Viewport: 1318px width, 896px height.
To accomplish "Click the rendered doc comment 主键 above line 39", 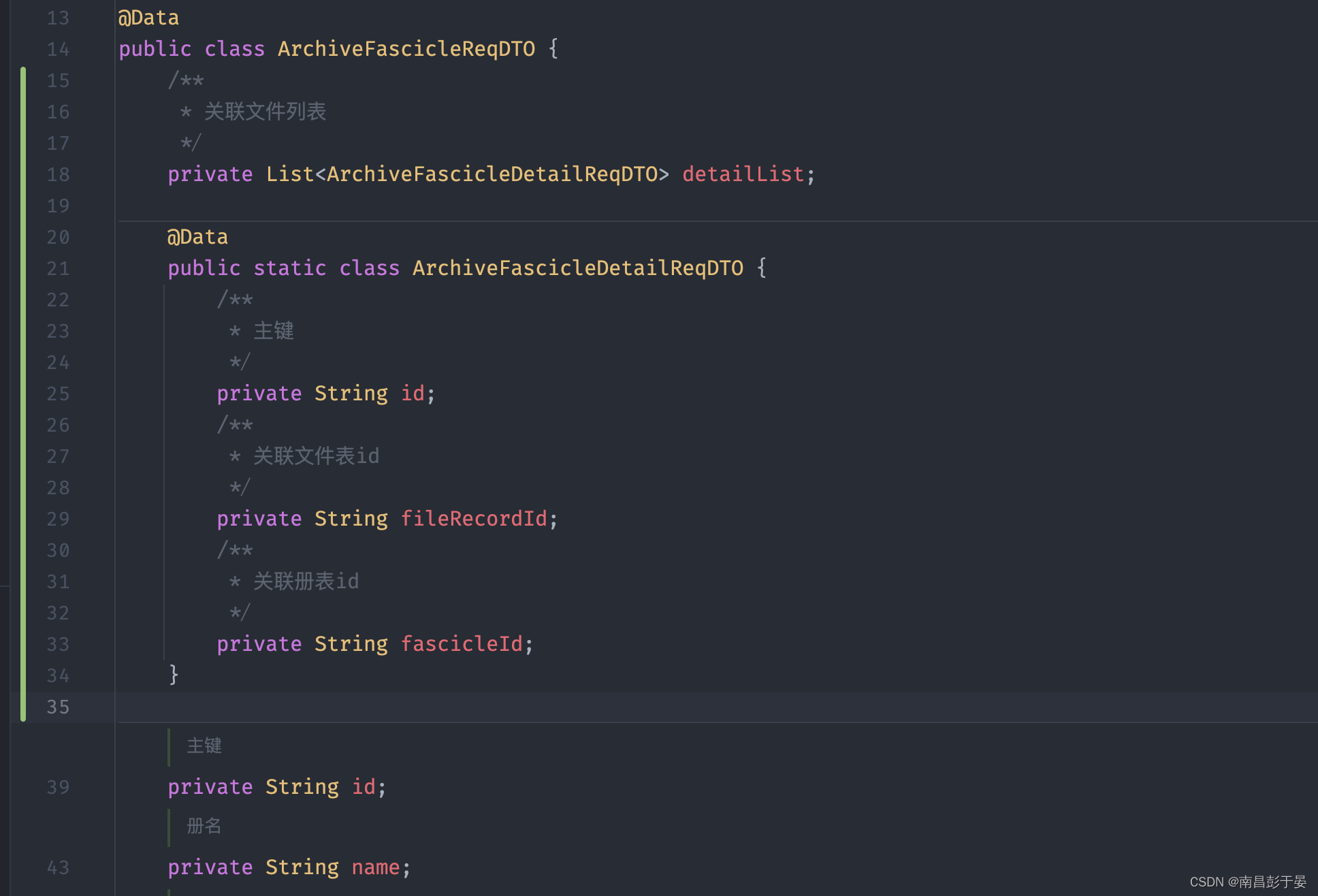I will pyautogui.click(x=204, y=746).
